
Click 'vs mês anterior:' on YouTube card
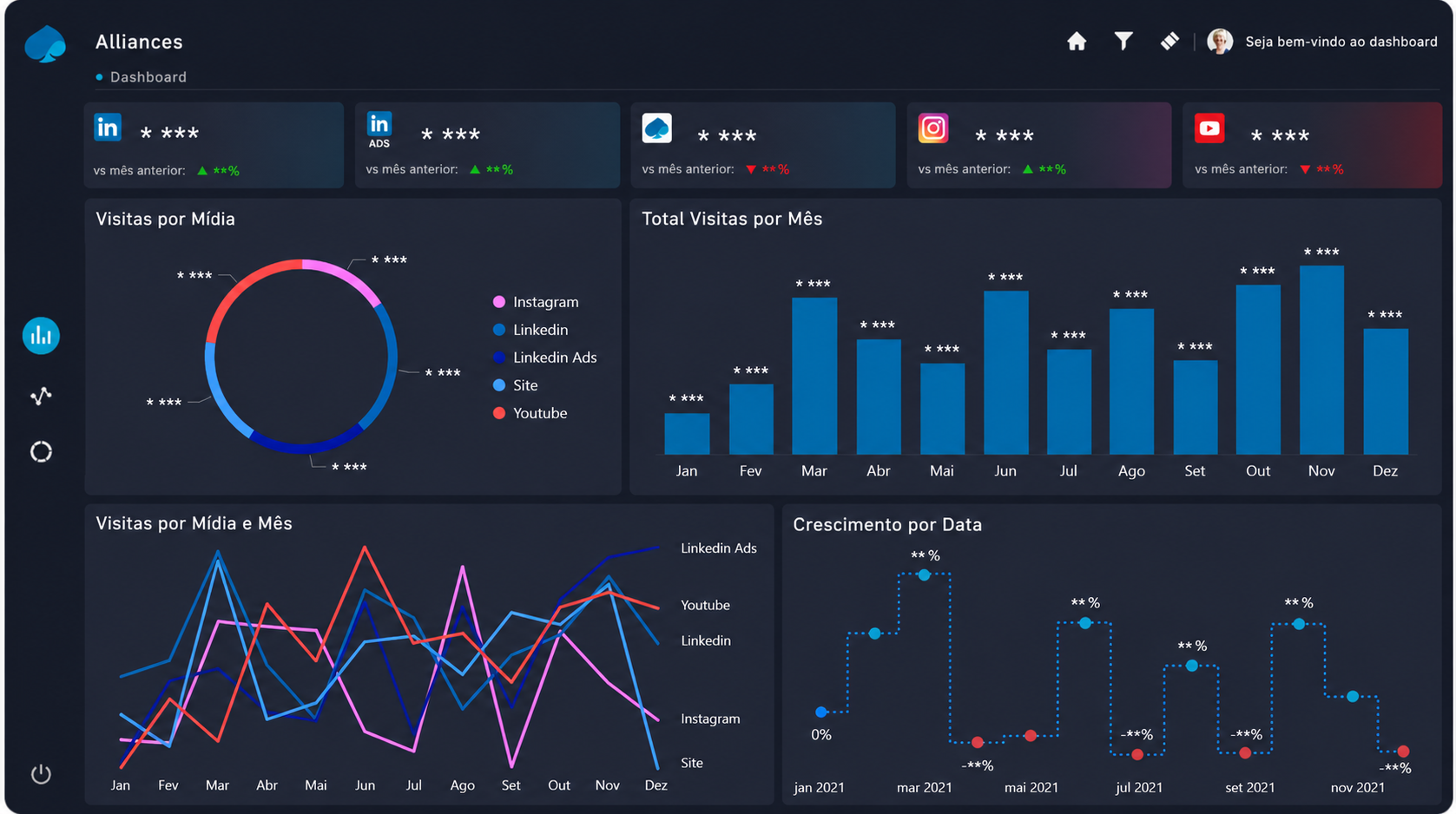click(x=1241, y=169)
